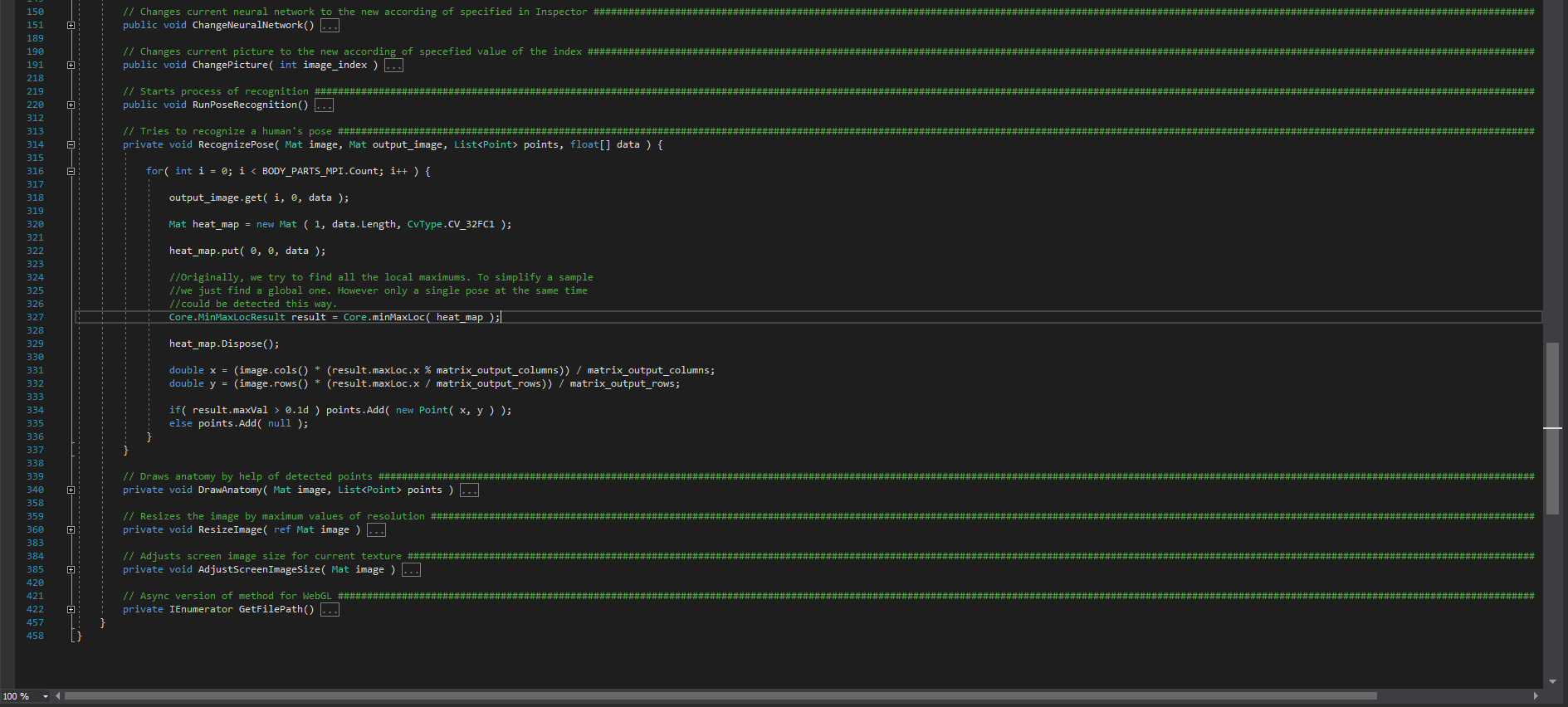Open collapsed code box after DrawAnatomy signature

coord(469,490)
